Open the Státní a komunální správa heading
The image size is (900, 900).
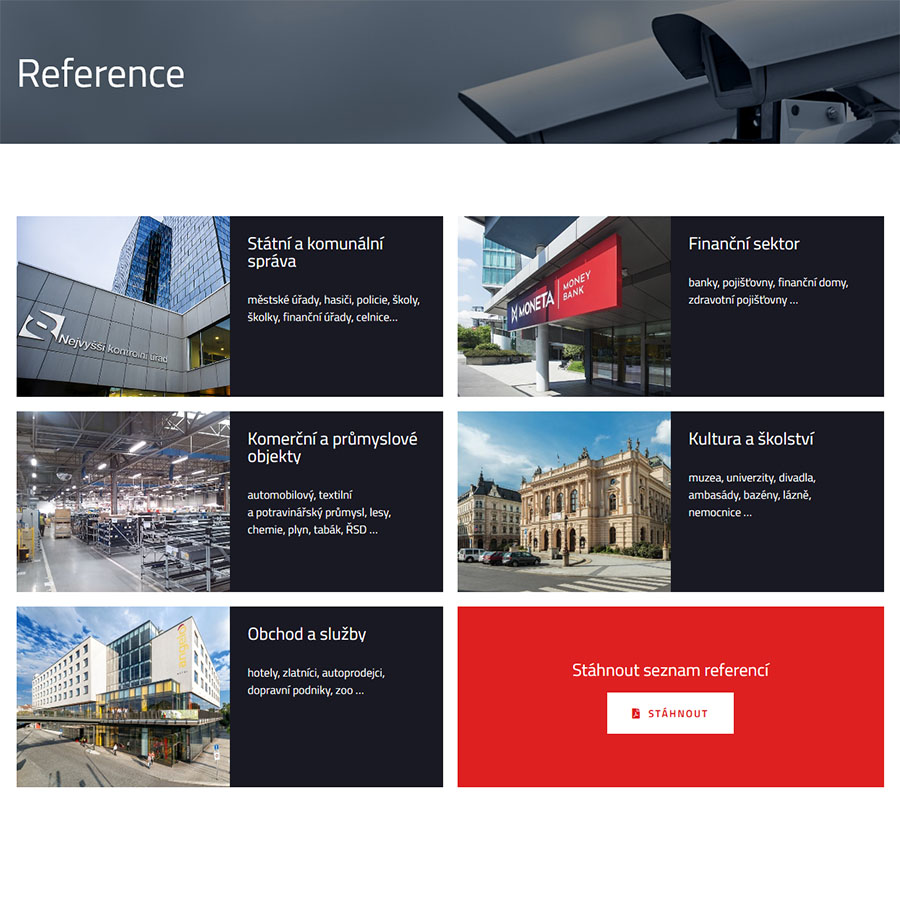(x=315, y=252)
